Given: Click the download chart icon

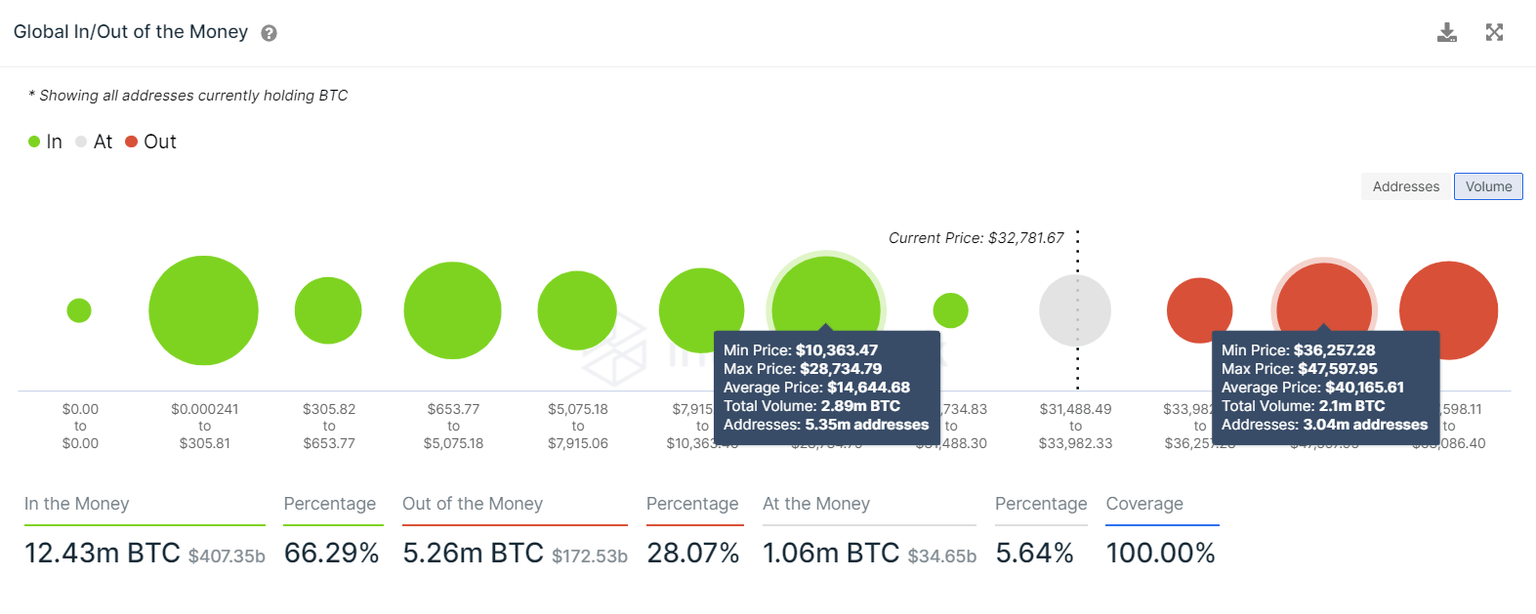Looking at the screenshot, I should click(x=1447, y=31).
